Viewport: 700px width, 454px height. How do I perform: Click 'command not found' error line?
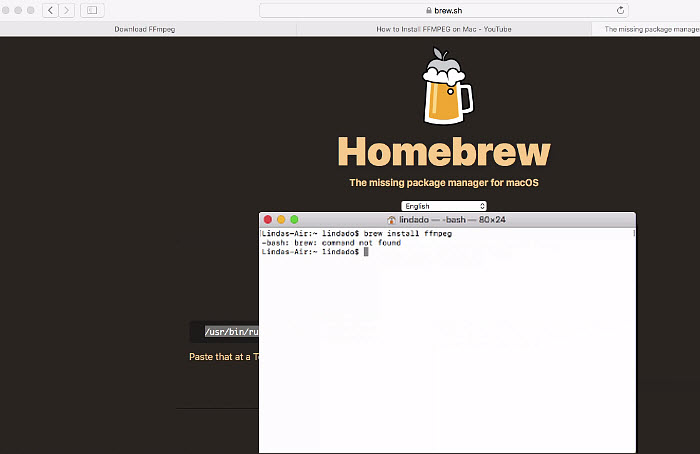tap(331, 243)
